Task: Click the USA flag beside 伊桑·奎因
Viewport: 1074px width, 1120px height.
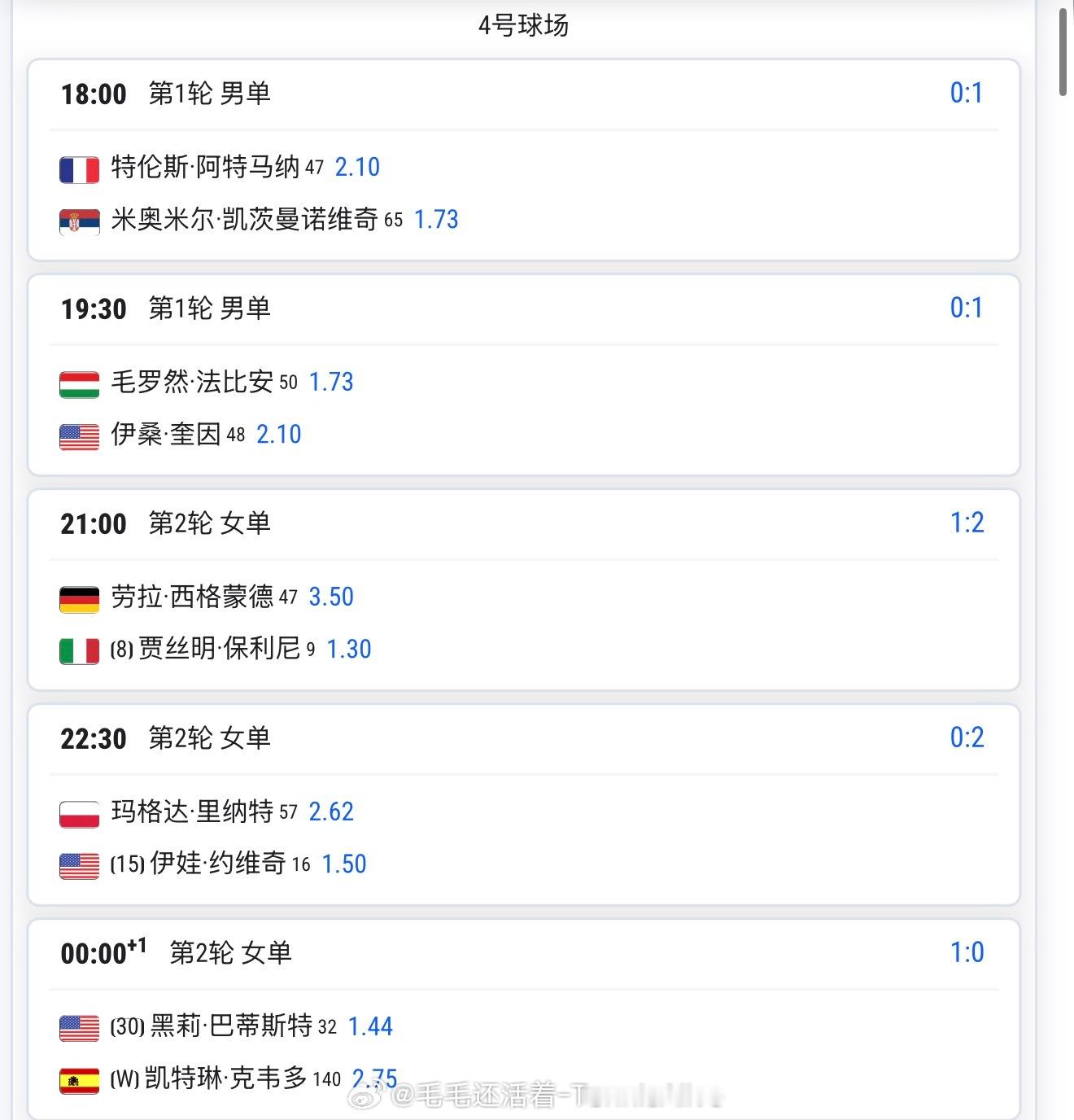Action: (79, 435)
